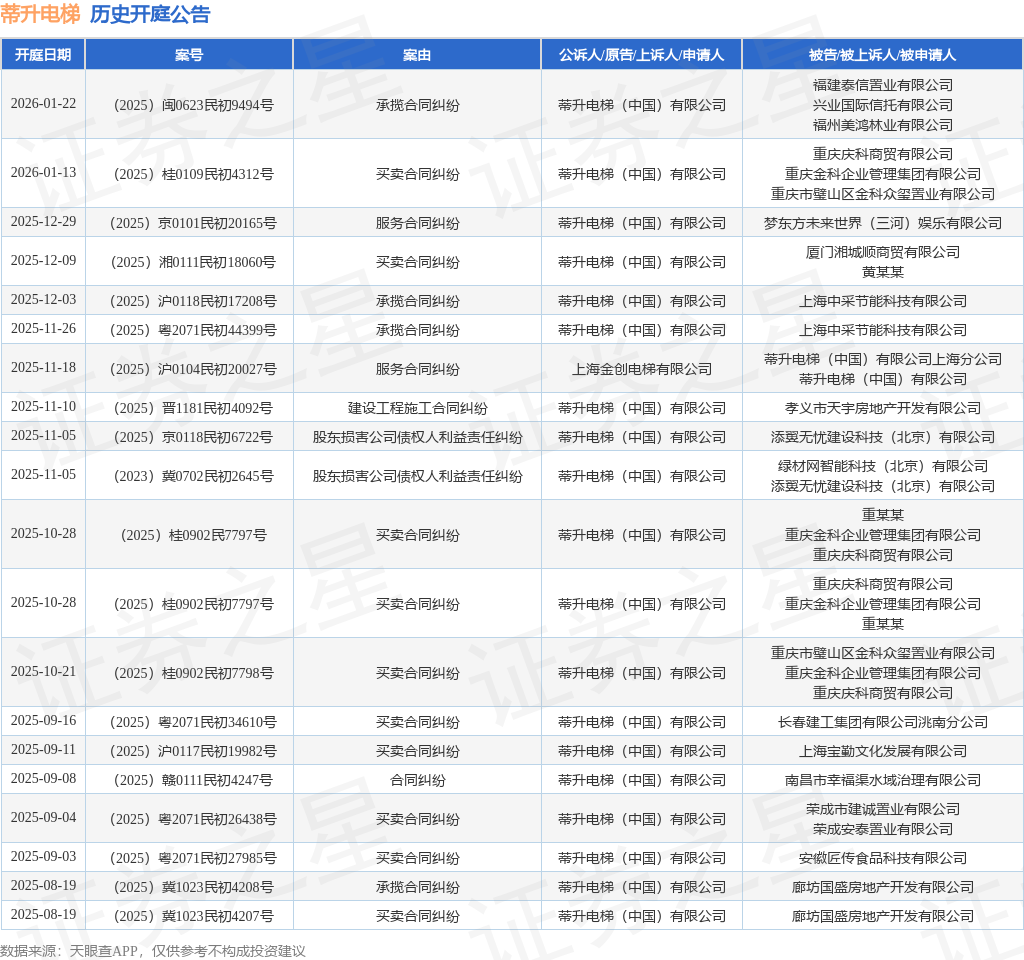Click defendant 安徽匠传食品科技有限公司
Screen dimensions: 1024x960
click(883, 858)
